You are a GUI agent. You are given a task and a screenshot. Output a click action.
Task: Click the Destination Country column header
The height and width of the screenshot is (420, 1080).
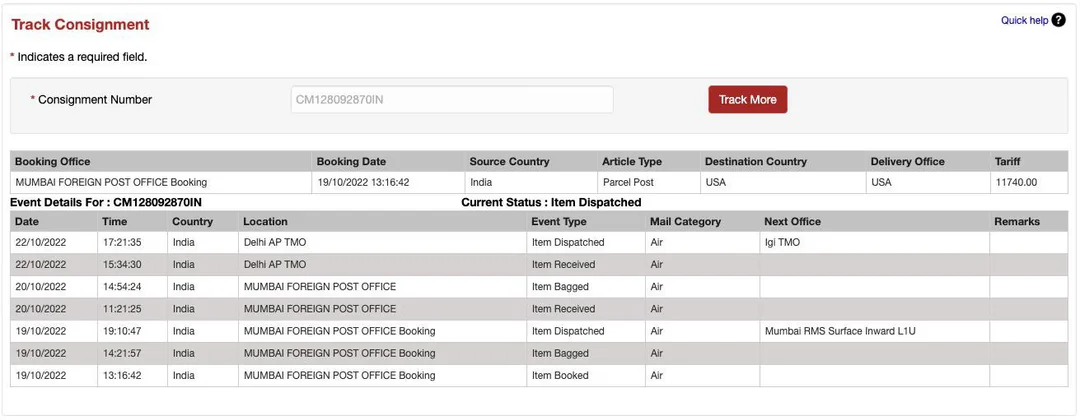pyautogui.click(x=755, y=161)
